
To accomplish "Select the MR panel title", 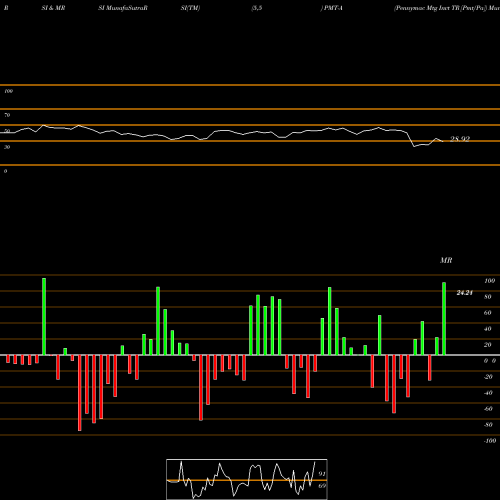I will click(446, 260).
